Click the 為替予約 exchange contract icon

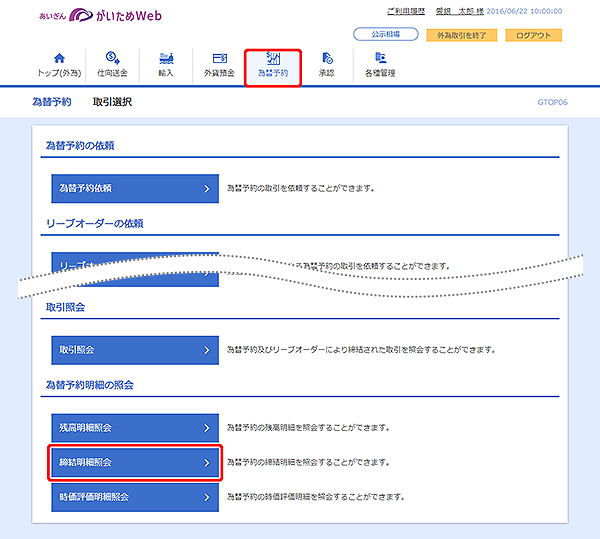pos(273,58)
